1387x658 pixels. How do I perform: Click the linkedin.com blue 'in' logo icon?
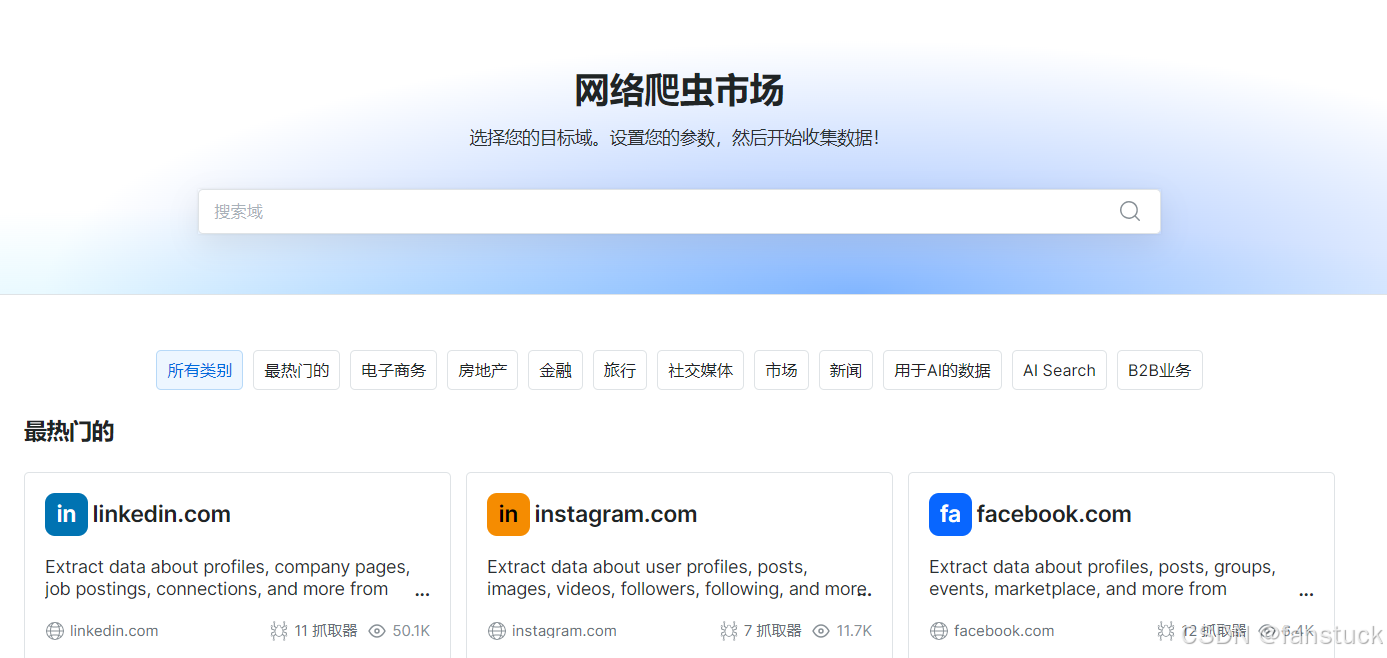(66, 514)
